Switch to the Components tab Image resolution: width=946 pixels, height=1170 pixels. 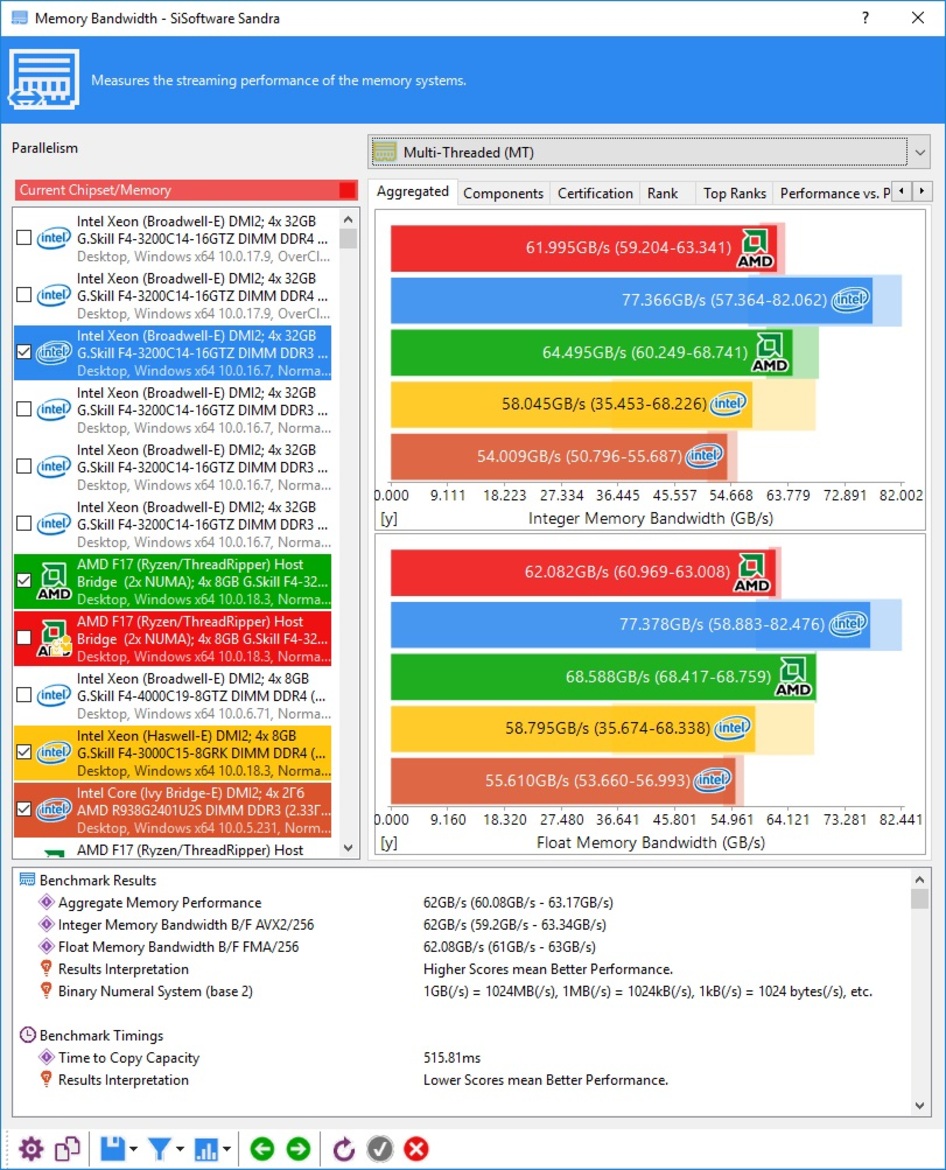coord(503,193)
